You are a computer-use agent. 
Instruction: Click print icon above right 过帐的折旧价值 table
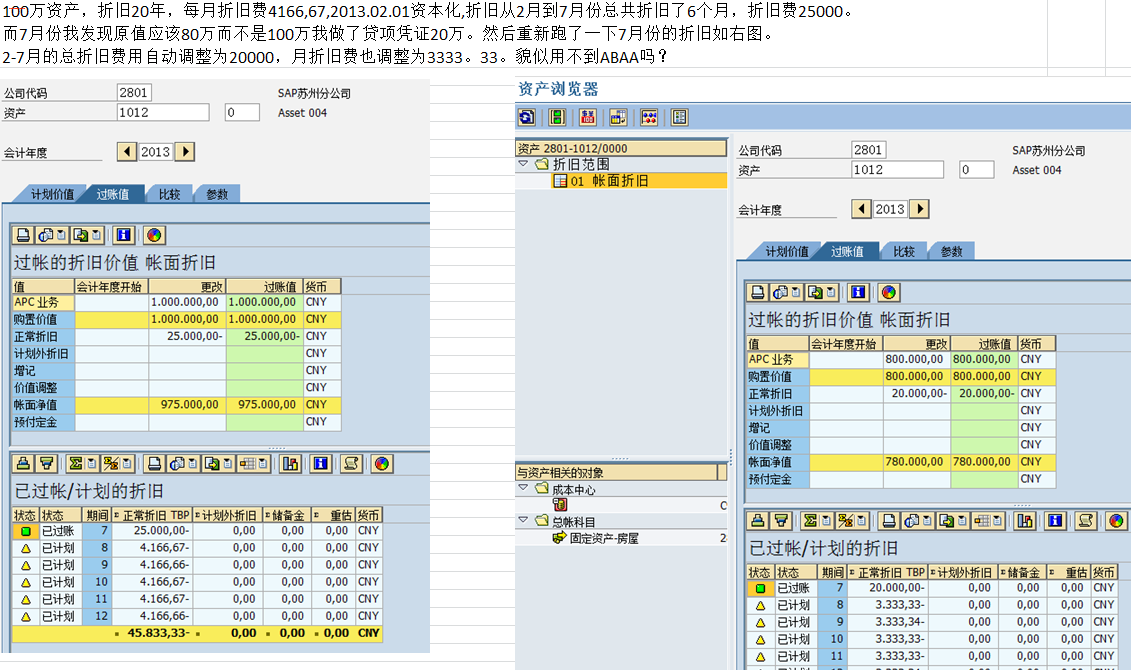pyautogui.click(x=757, y=292)
